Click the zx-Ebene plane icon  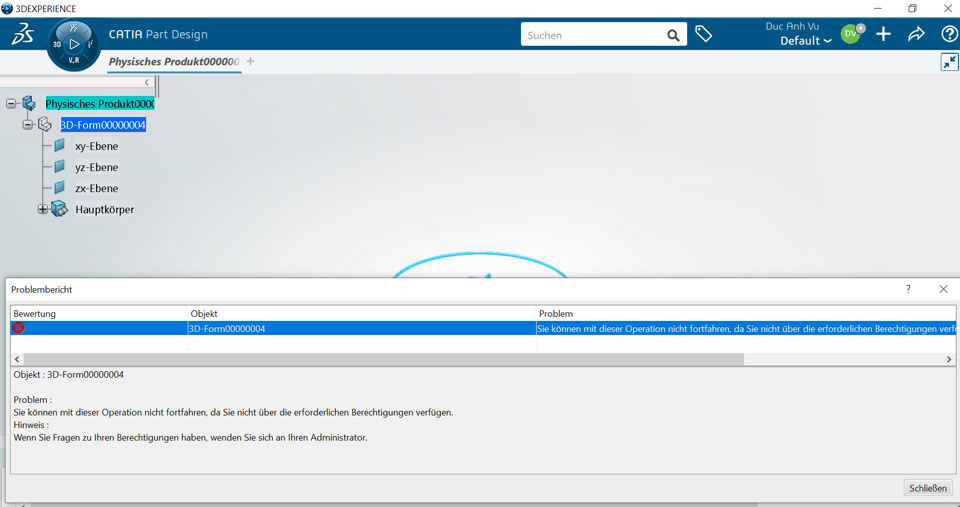pyautogui.click(x=59, y=187)
